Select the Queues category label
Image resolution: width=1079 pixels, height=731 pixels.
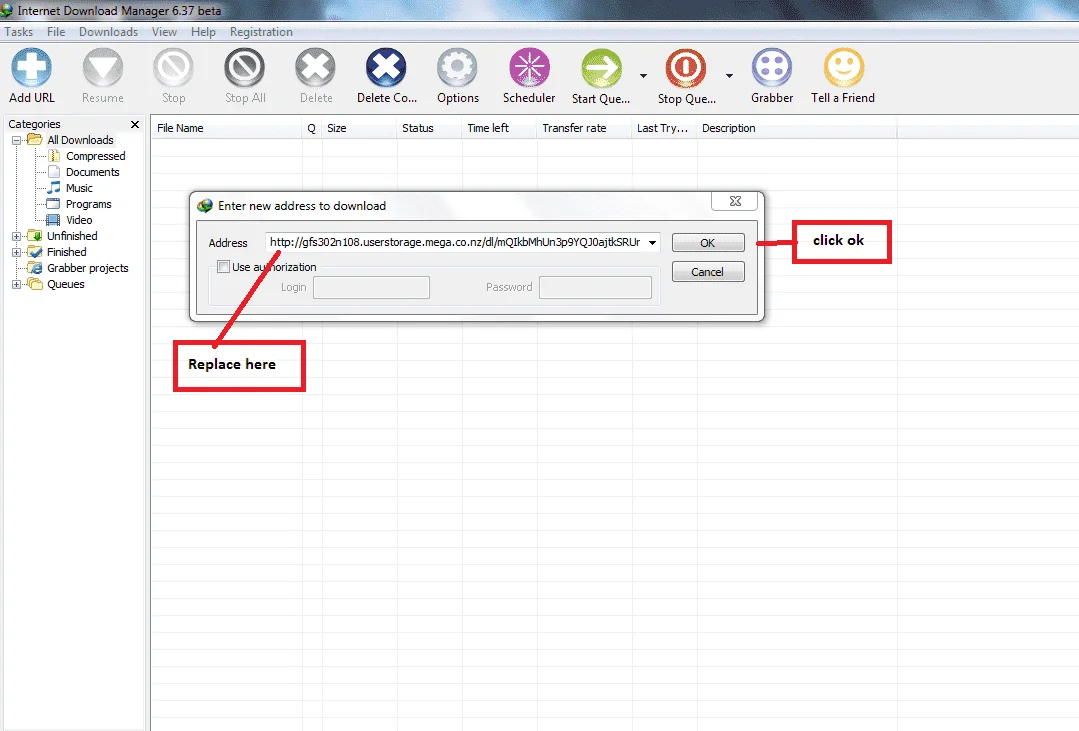point(66,284)
